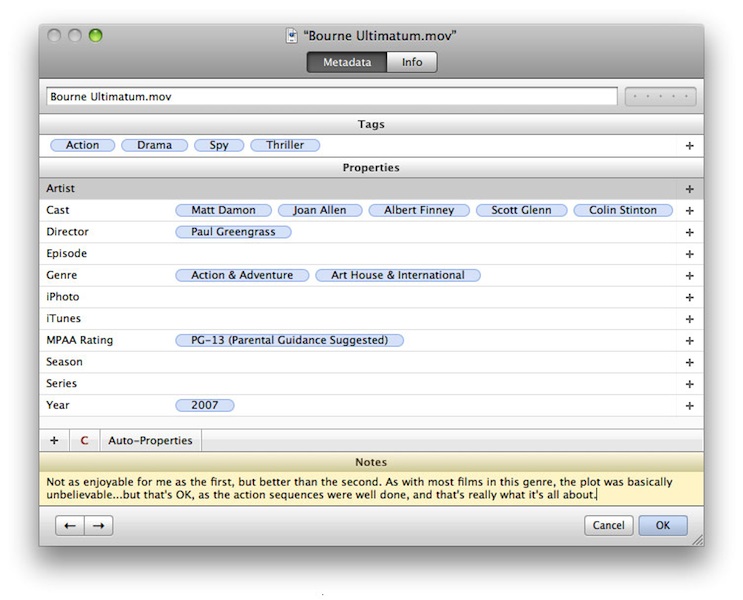Switch to the Info tab
Image resolution: width=743 pixels, height=600 pixels.
click(x=412, y=62)
